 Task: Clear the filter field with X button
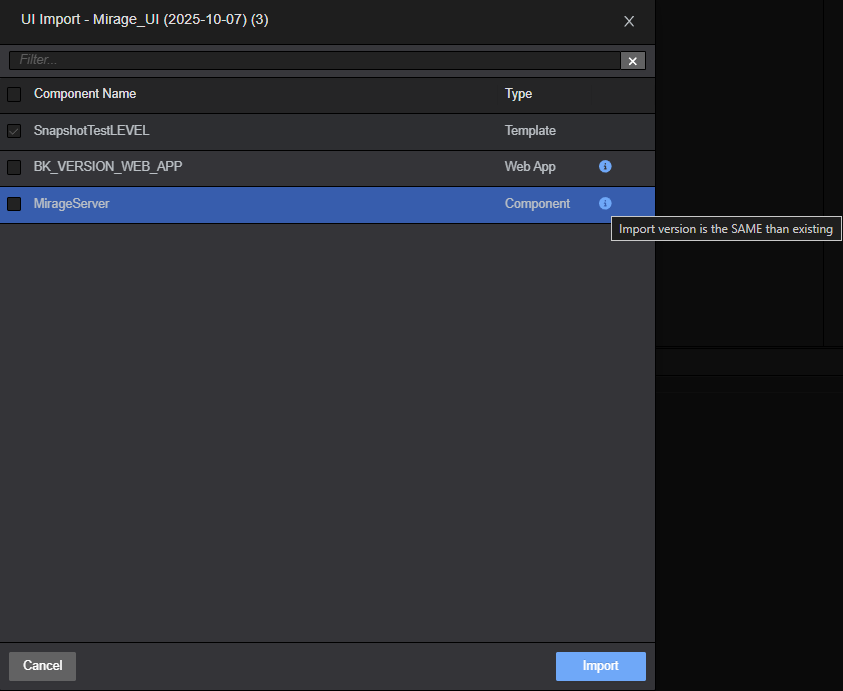pos(633,61)
